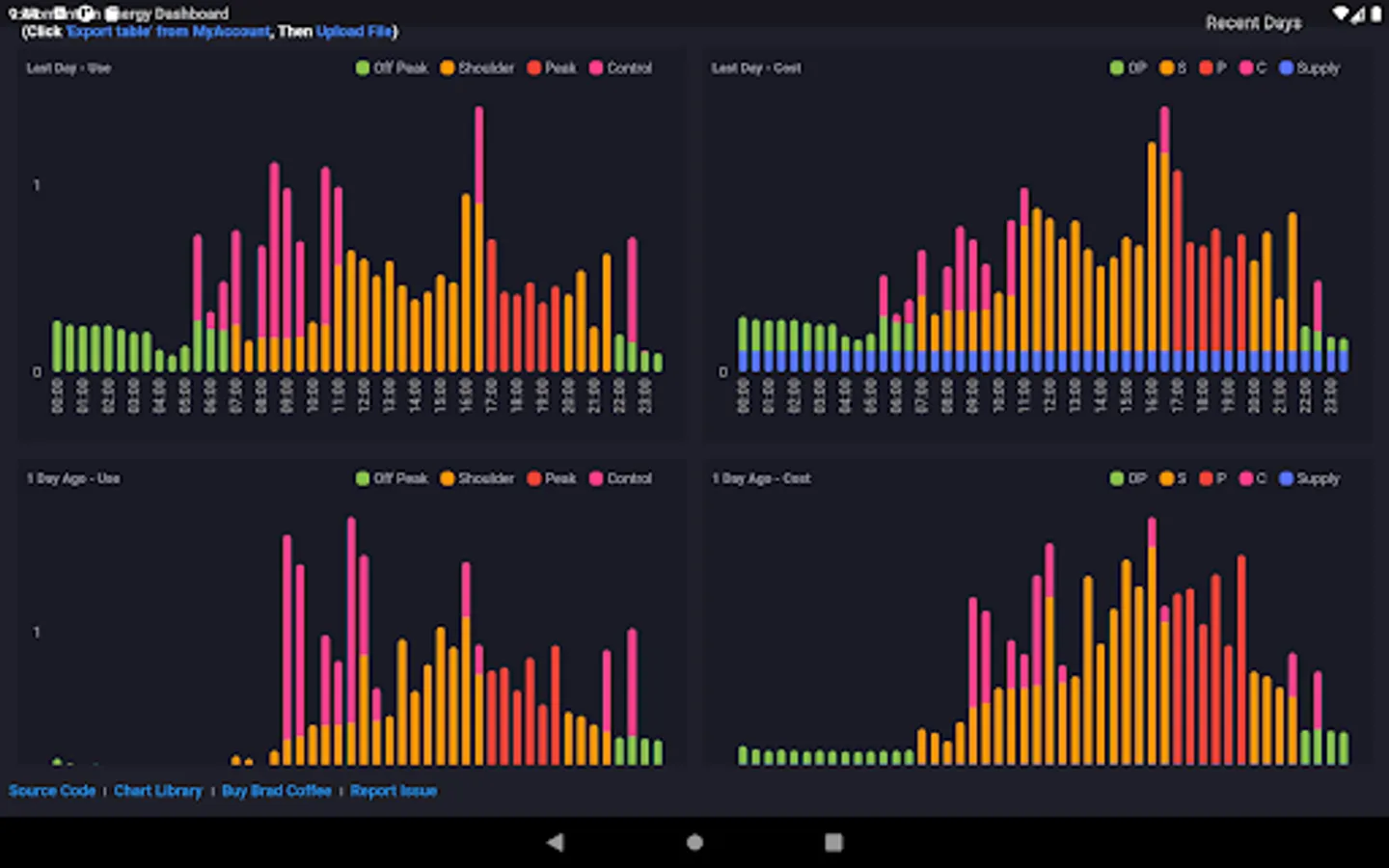Toggle Peak in 1 Day Ago - Use legend

point(552,478)
